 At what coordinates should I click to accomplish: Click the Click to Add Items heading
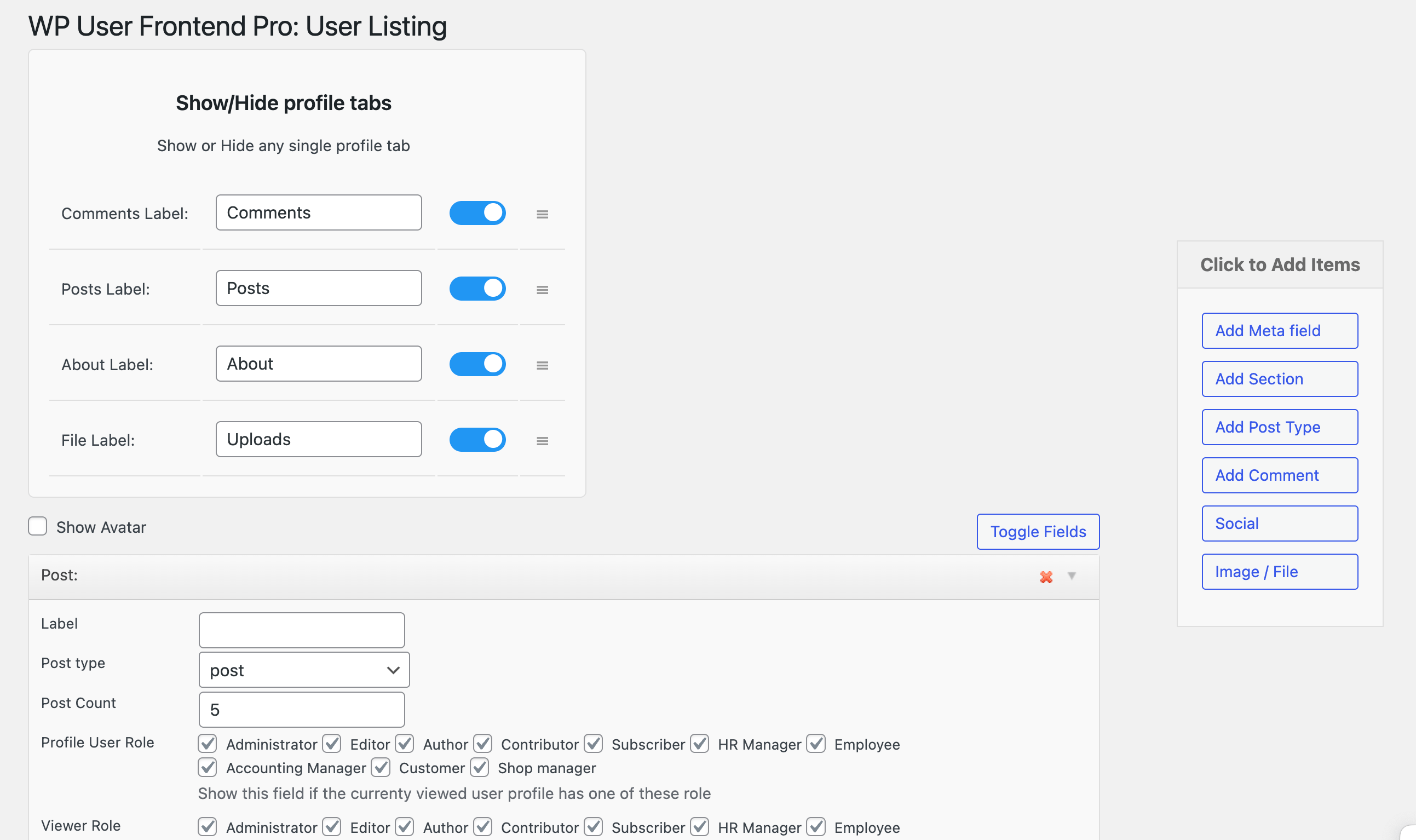(x=1280, y=265)
